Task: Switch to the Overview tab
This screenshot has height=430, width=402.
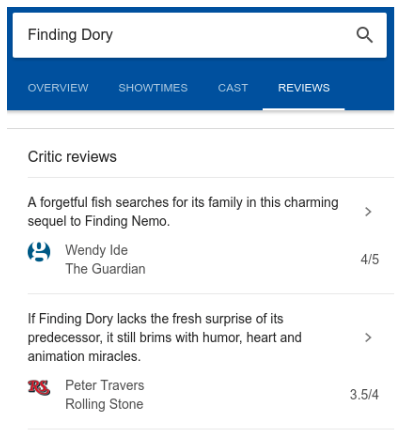Action: point(58,88)
